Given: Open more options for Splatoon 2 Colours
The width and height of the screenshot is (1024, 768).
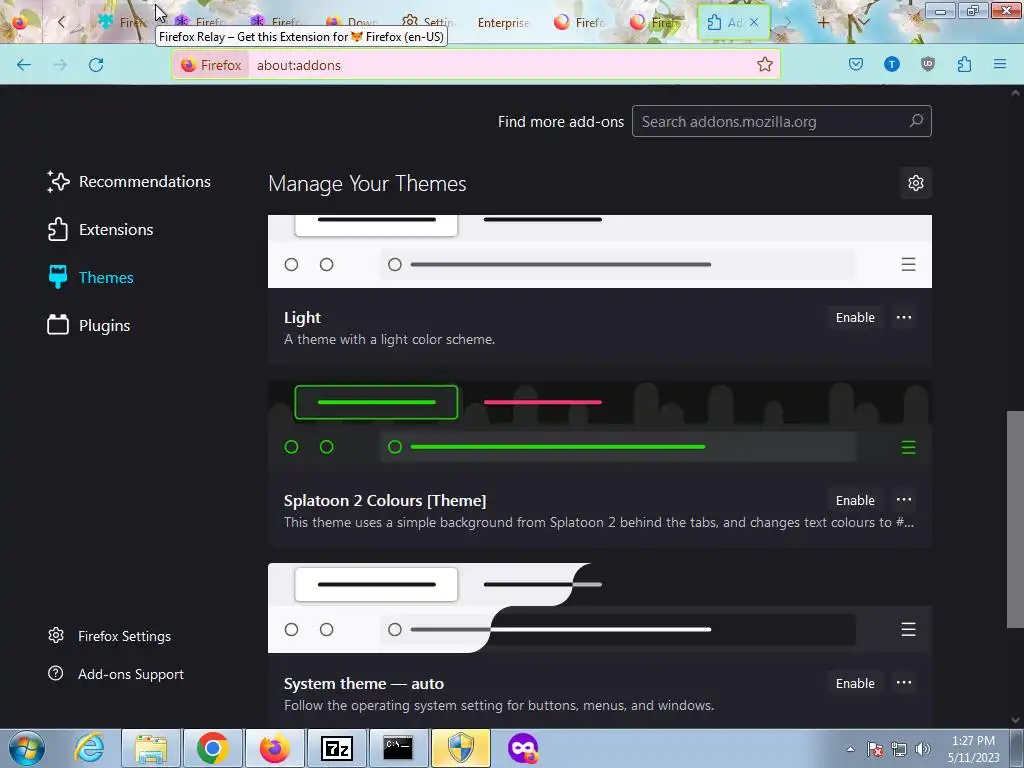Looking at the screenshot, I should tap(904, 500).
